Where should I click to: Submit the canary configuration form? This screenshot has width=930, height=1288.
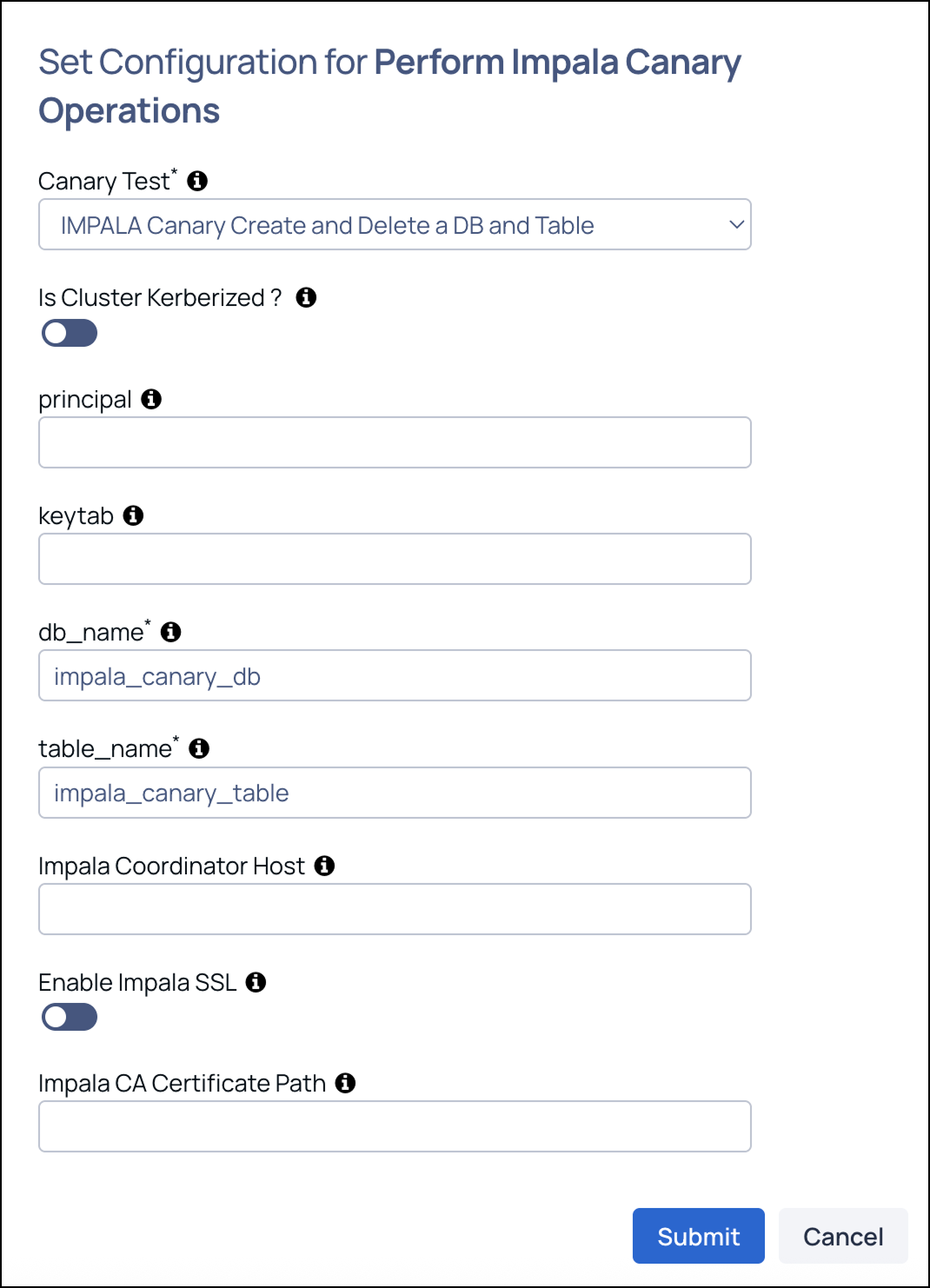pyautogui.click(x=698, y=1236)
